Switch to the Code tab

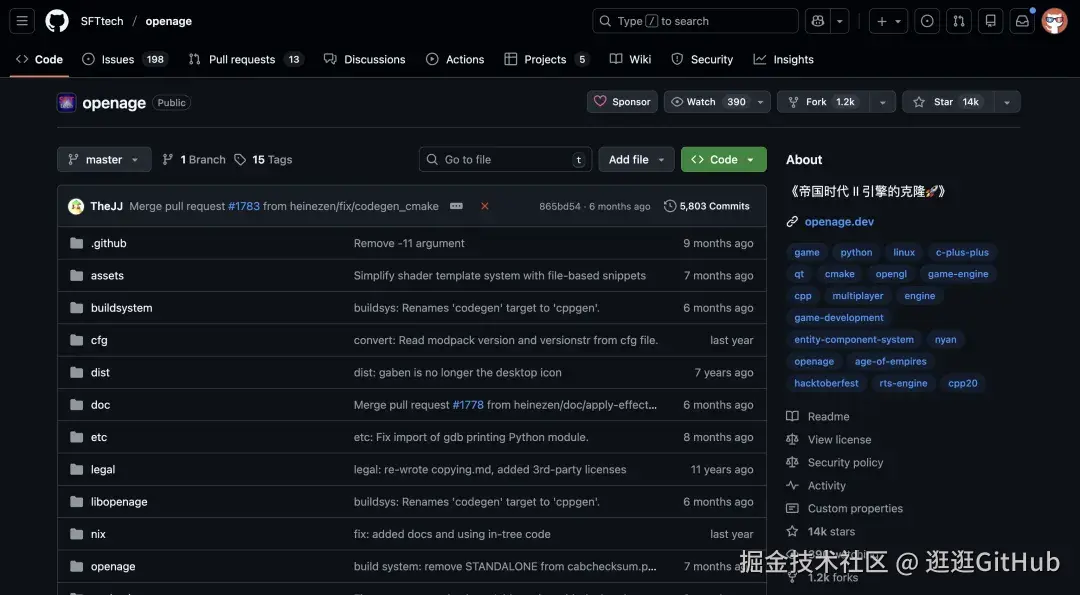(x=39, y=59)
